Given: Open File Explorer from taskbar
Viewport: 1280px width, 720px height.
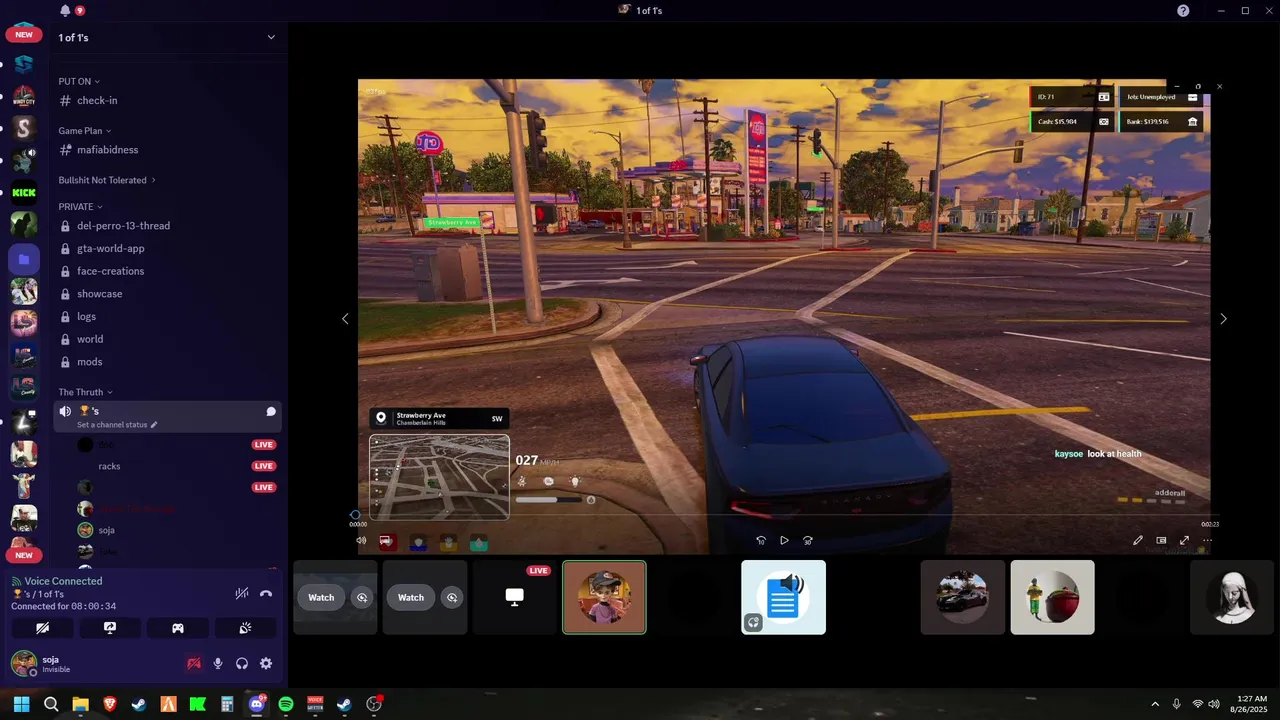Looking at the screenshot, I should click(x=80, y=704).
